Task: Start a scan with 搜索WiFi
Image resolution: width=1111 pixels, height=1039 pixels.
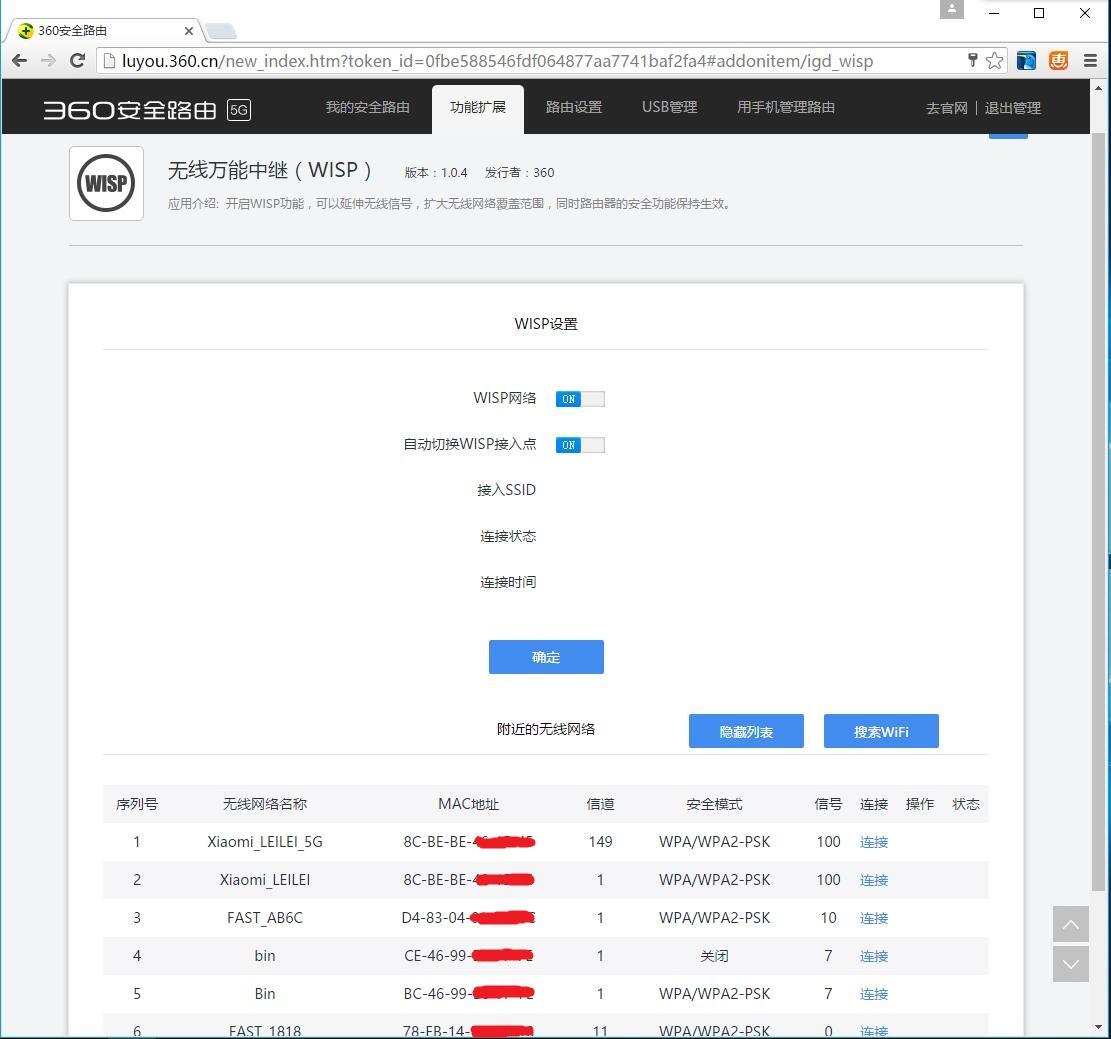Action: [x=881, y=731]
